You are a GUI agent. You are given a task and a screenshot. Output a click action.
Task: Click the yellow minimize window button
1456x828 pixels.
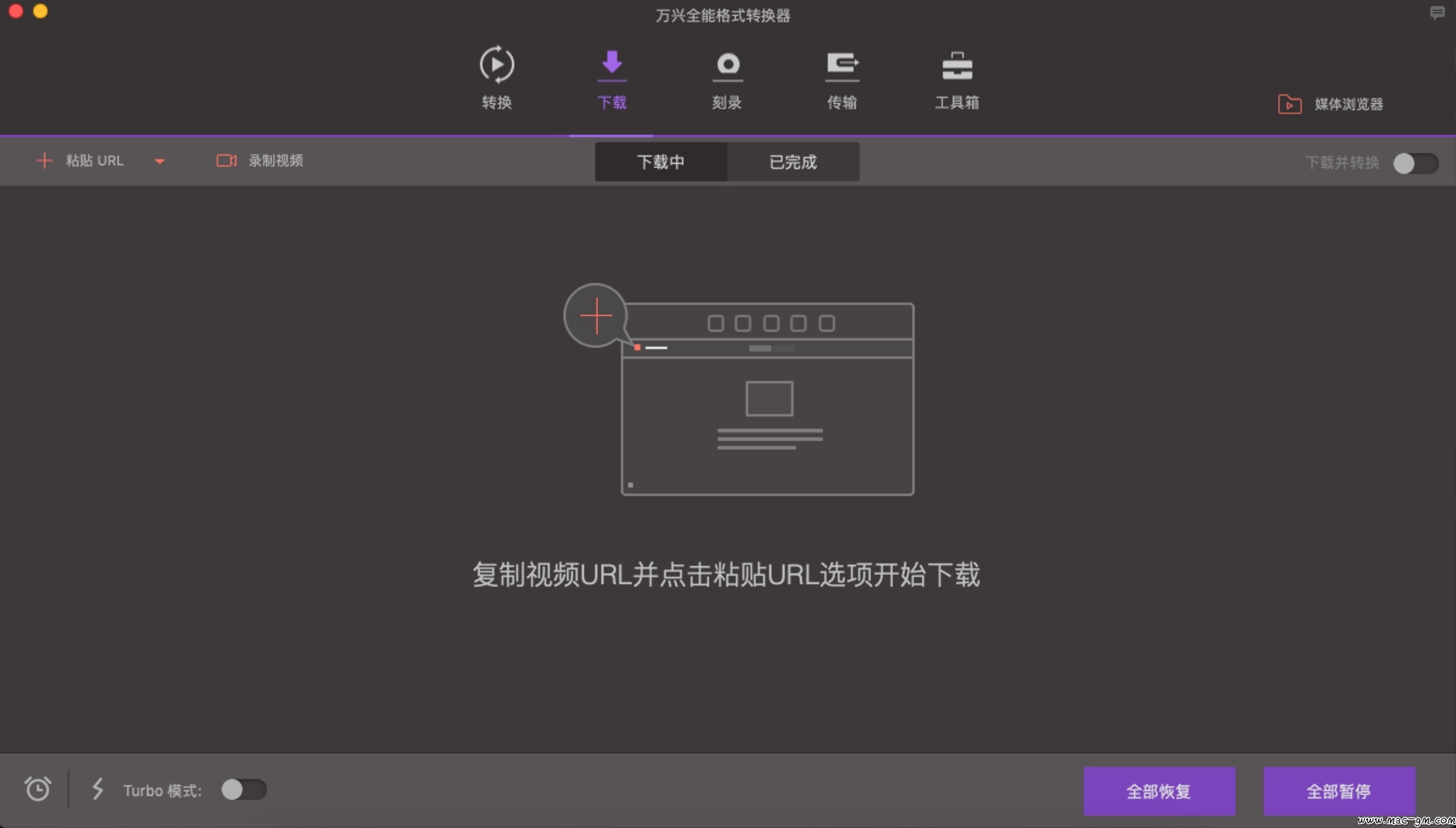(40, 11)
